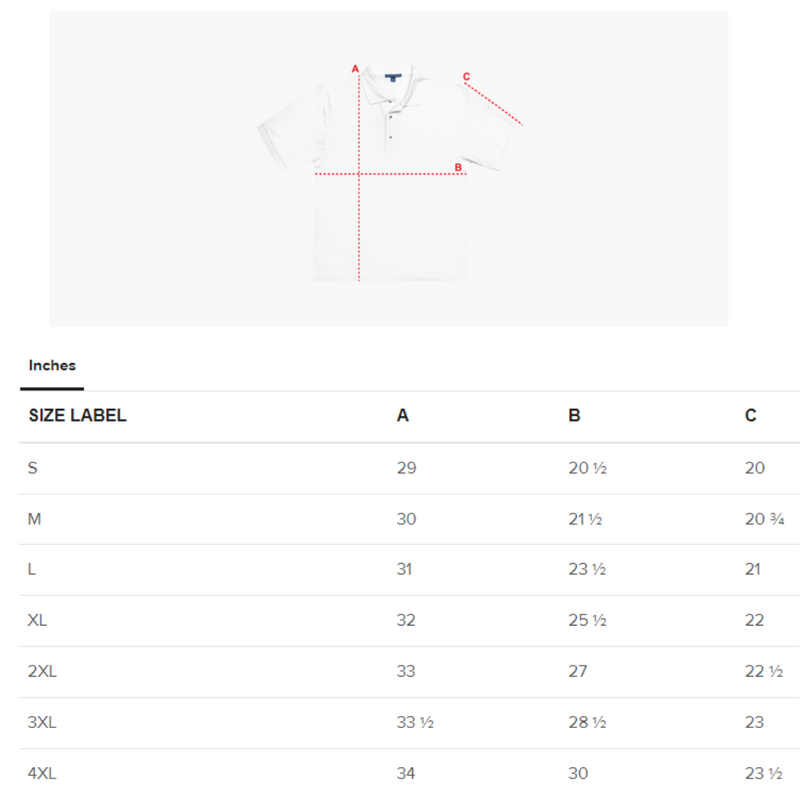Screen dimensions: 800x800
Task: Click the 33 ½ value in 3XL row
Action: (x=414, y=722)
